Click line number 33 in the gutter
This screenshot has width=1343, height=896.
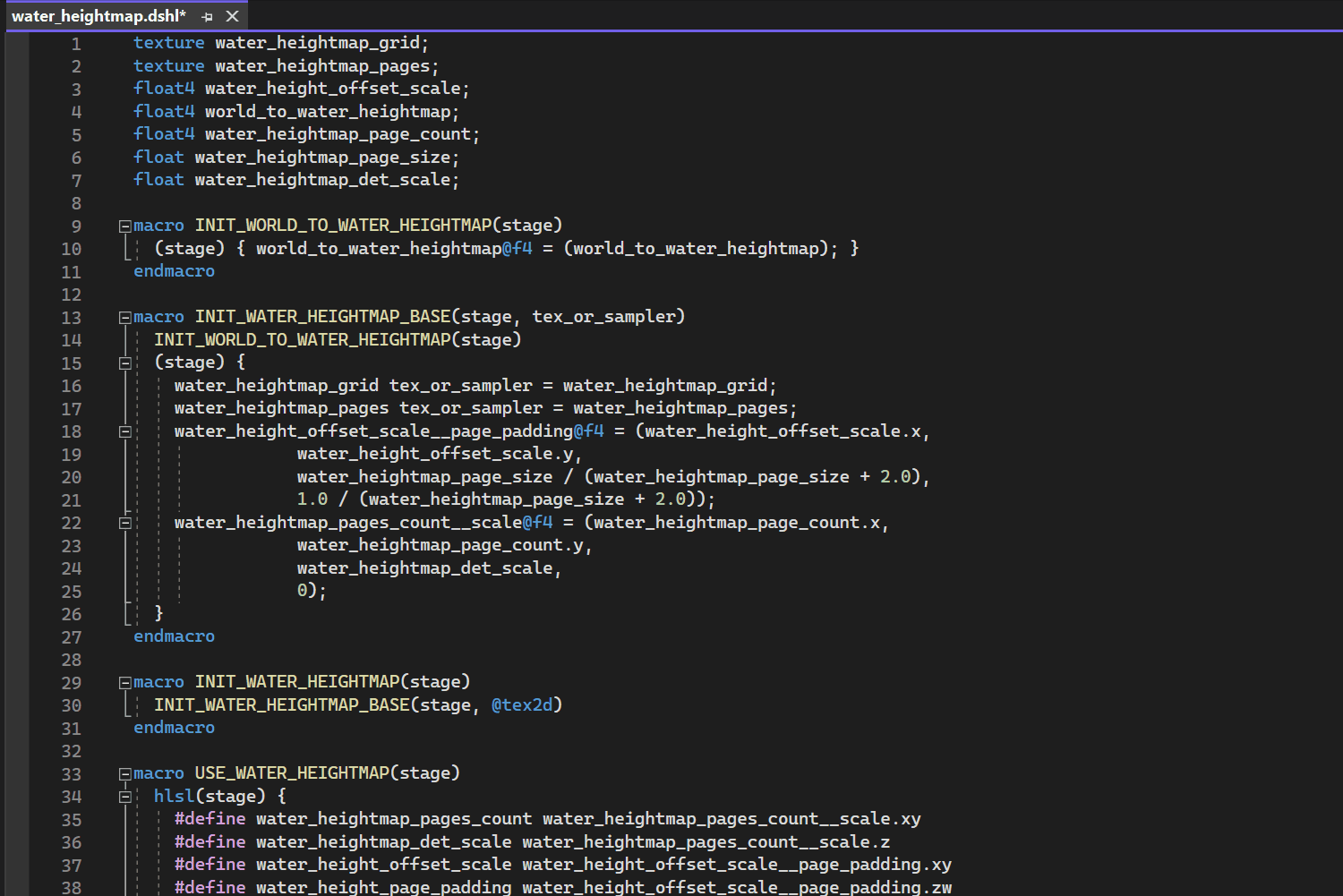(x=72, y=773)
